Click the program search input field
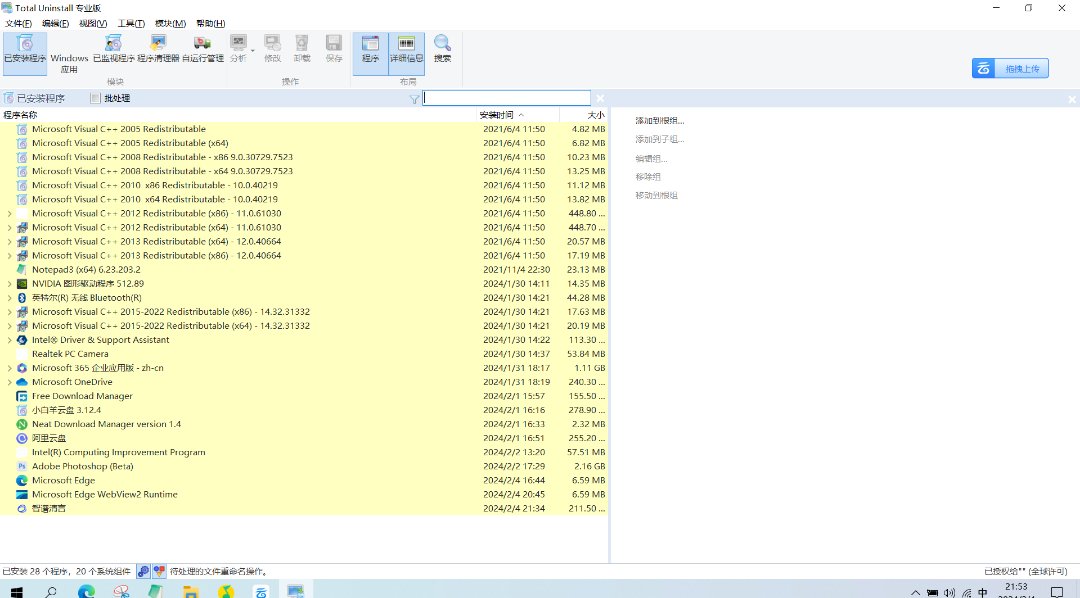The image size is (1080, 598). tap(506, 98)
